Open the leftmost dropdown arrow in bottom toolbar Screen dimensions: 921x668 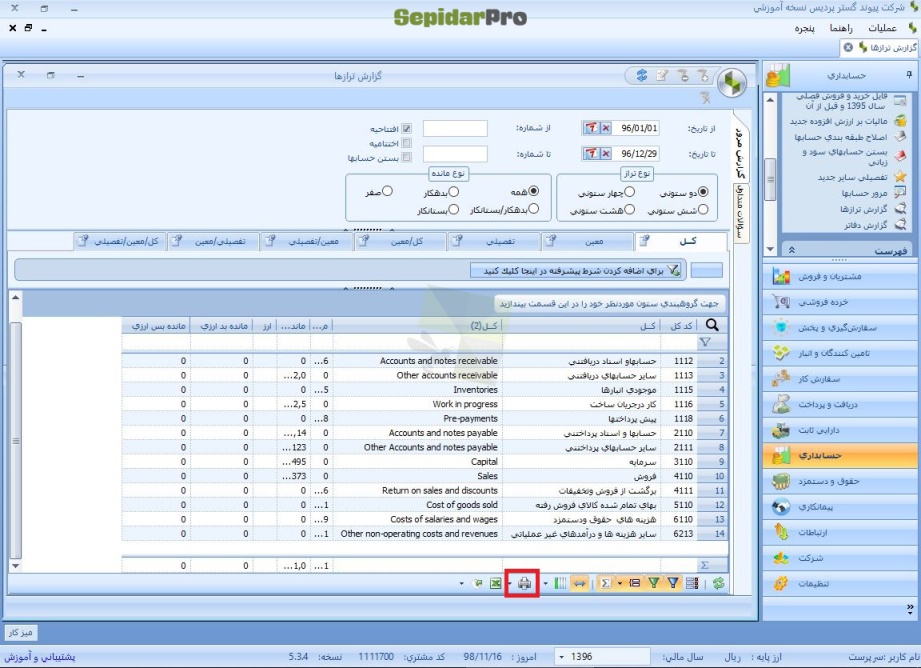coord(461,583)
